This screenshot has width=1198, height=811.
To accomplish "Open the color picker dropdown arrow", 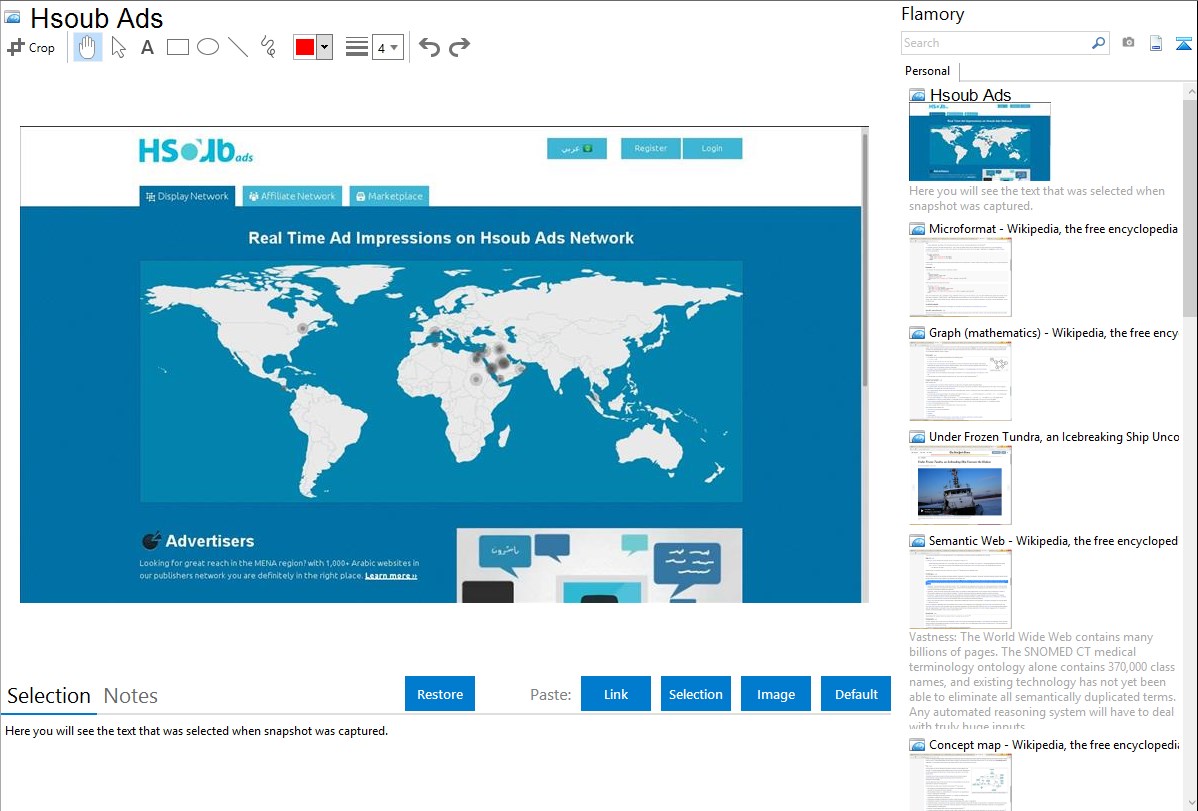I will [x=324, y=47].
